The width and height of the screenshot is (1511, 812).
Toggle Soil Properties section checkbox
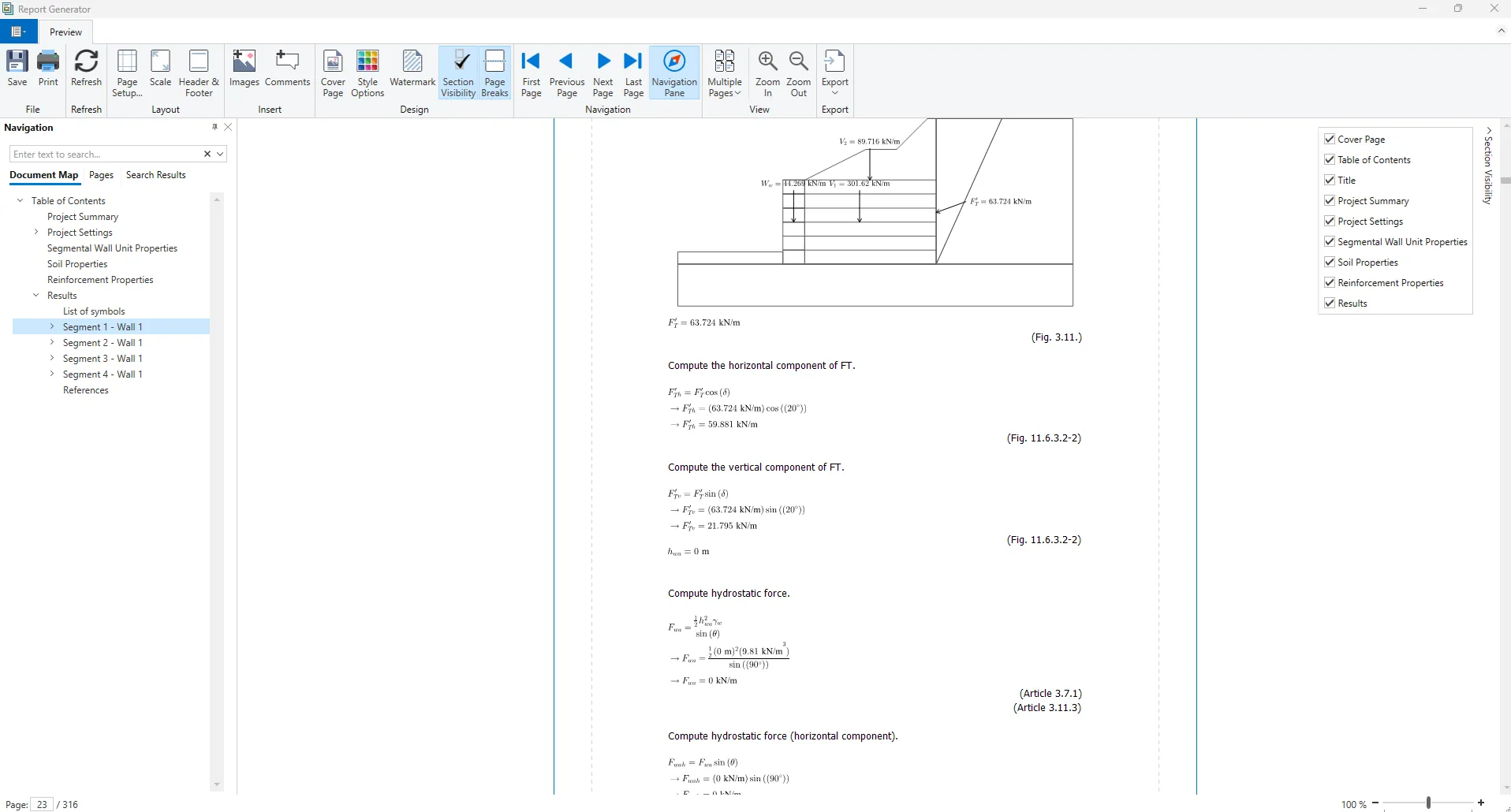click(x=1330, y=262)
